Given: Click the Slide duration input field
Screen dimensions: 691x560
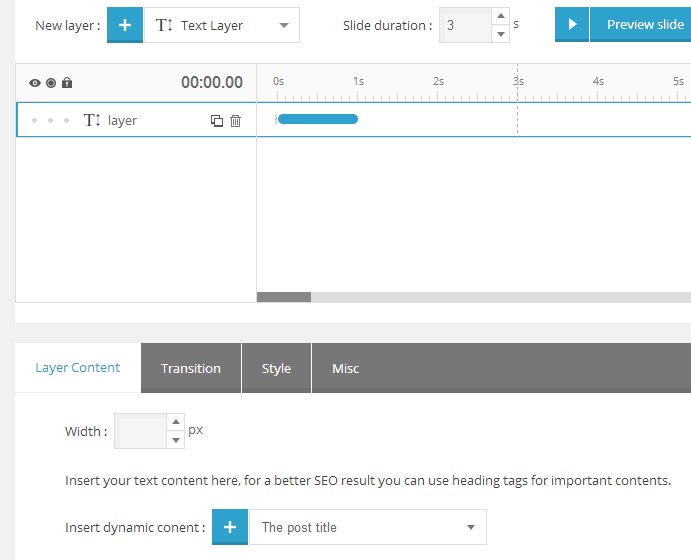Looking at the screenshot, I should 465,25.
